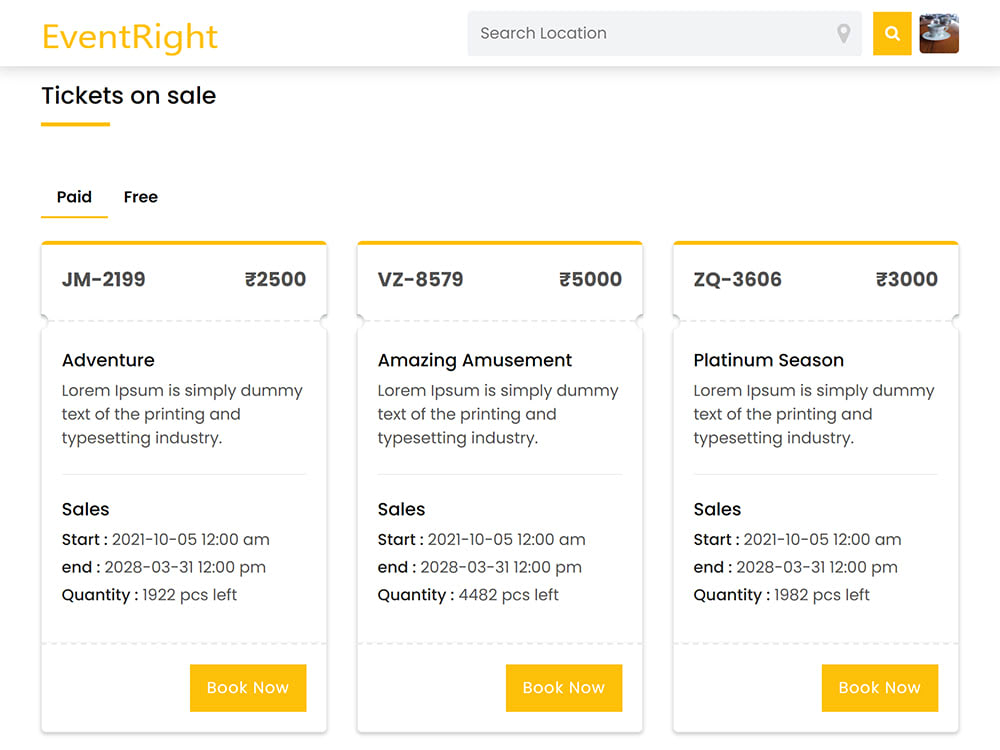Screen dimensions: 1000x750
Task: Click the yellow search magnifier button
Action: coord(892,33)
